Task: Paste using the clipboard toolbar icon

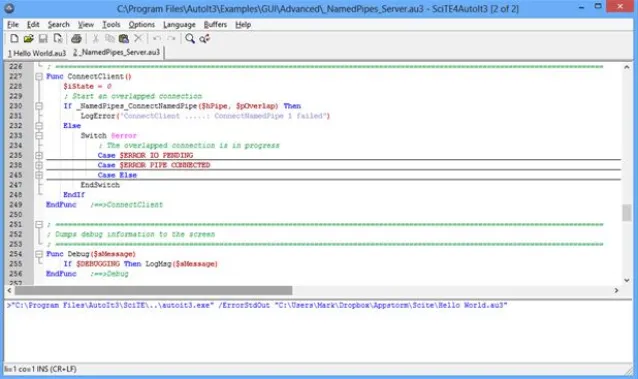Action: point(124,39)
